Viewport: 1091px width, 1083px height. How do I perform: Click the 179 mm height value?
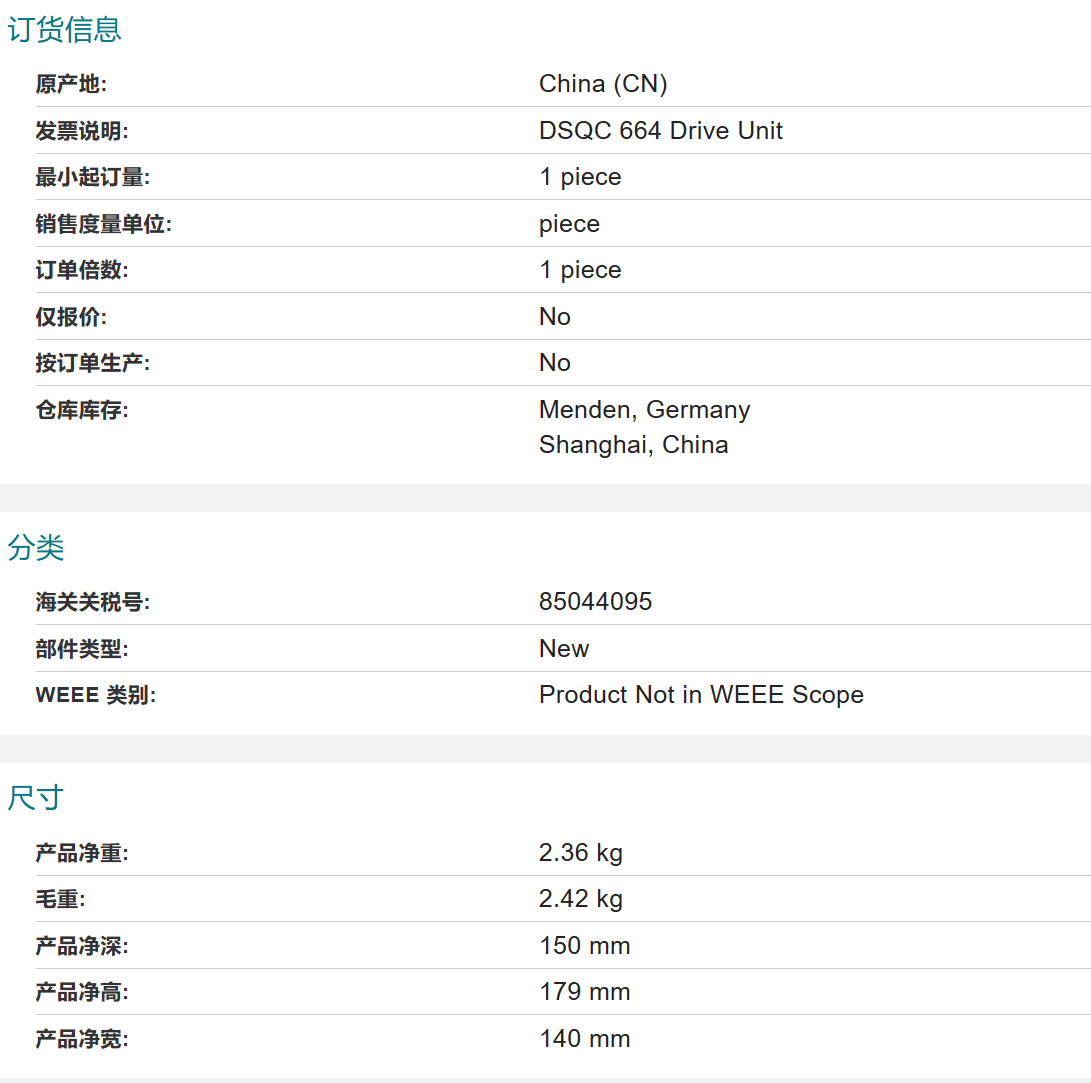pos(585,992)
